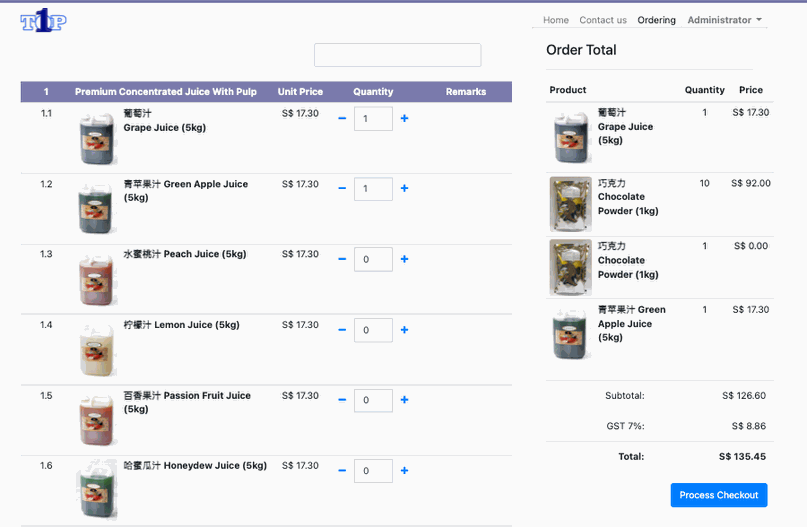Tap plus icon for Passion Fruit Juice
The image size is (807, 527).
click(x=404, y=400)
